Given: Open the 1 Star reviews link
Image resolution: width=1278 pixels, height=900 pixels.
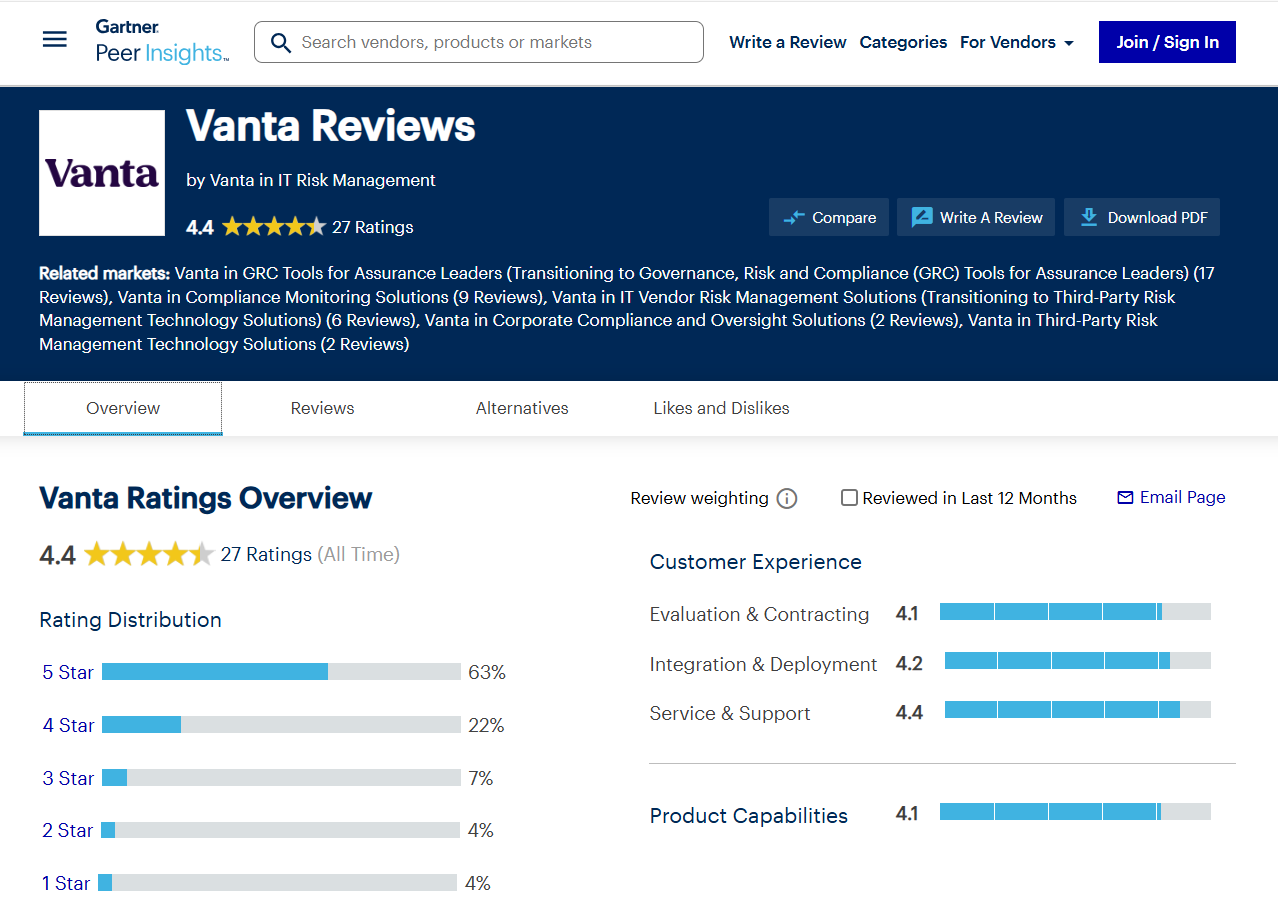Looking at the screenshot, I should (66, 883).
